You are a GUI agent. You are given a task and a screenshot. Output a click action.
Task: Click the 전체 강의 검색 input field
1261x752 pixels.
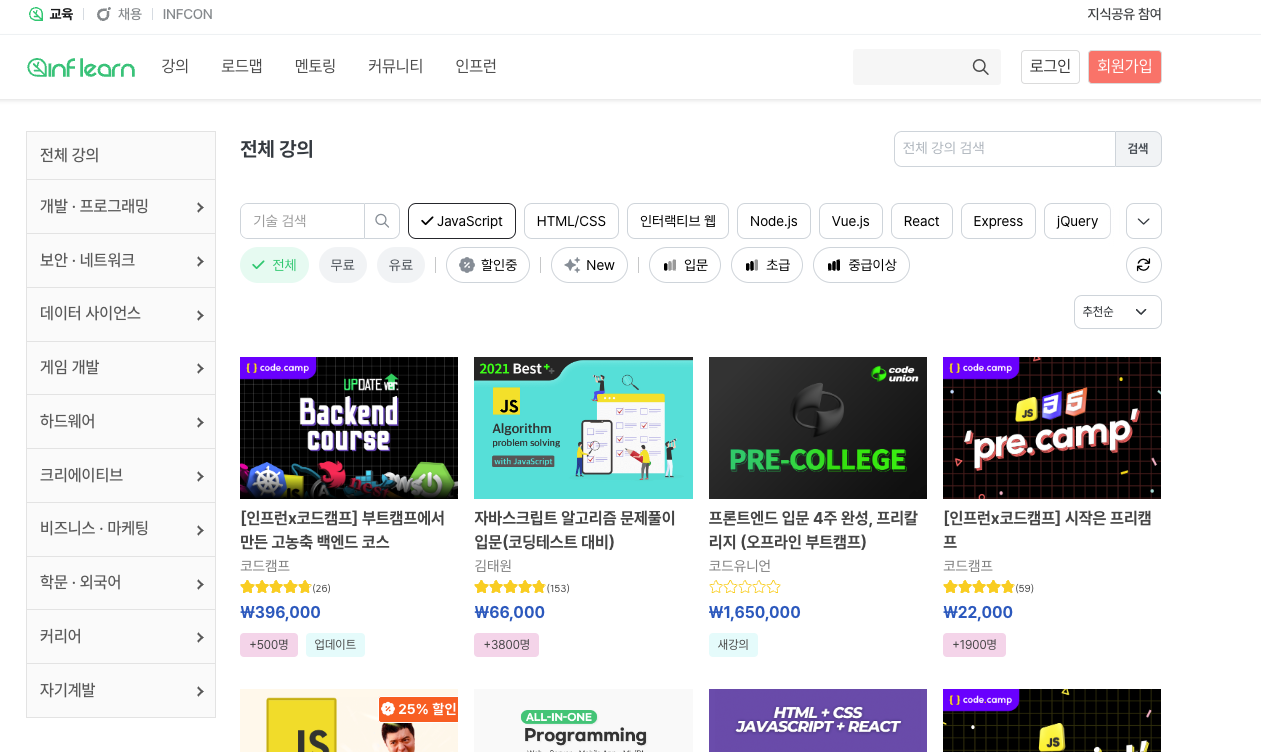click(1005, 148)
